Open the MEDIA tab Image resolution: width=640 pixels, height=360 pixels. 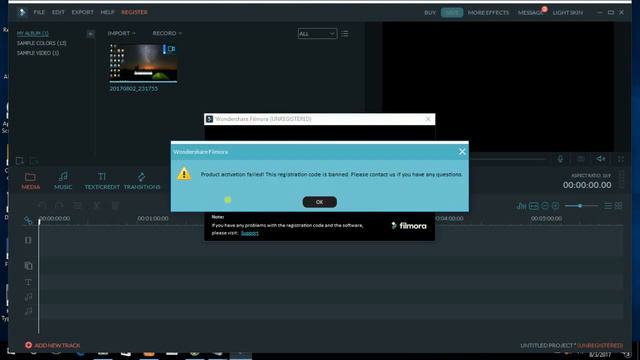[x=31, y=180]
